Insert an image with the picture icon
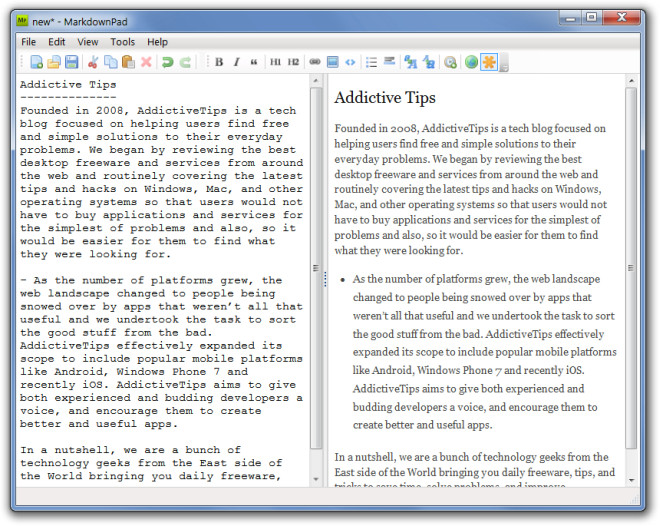This screenshot has height=526, width=660. coord(333,62)
